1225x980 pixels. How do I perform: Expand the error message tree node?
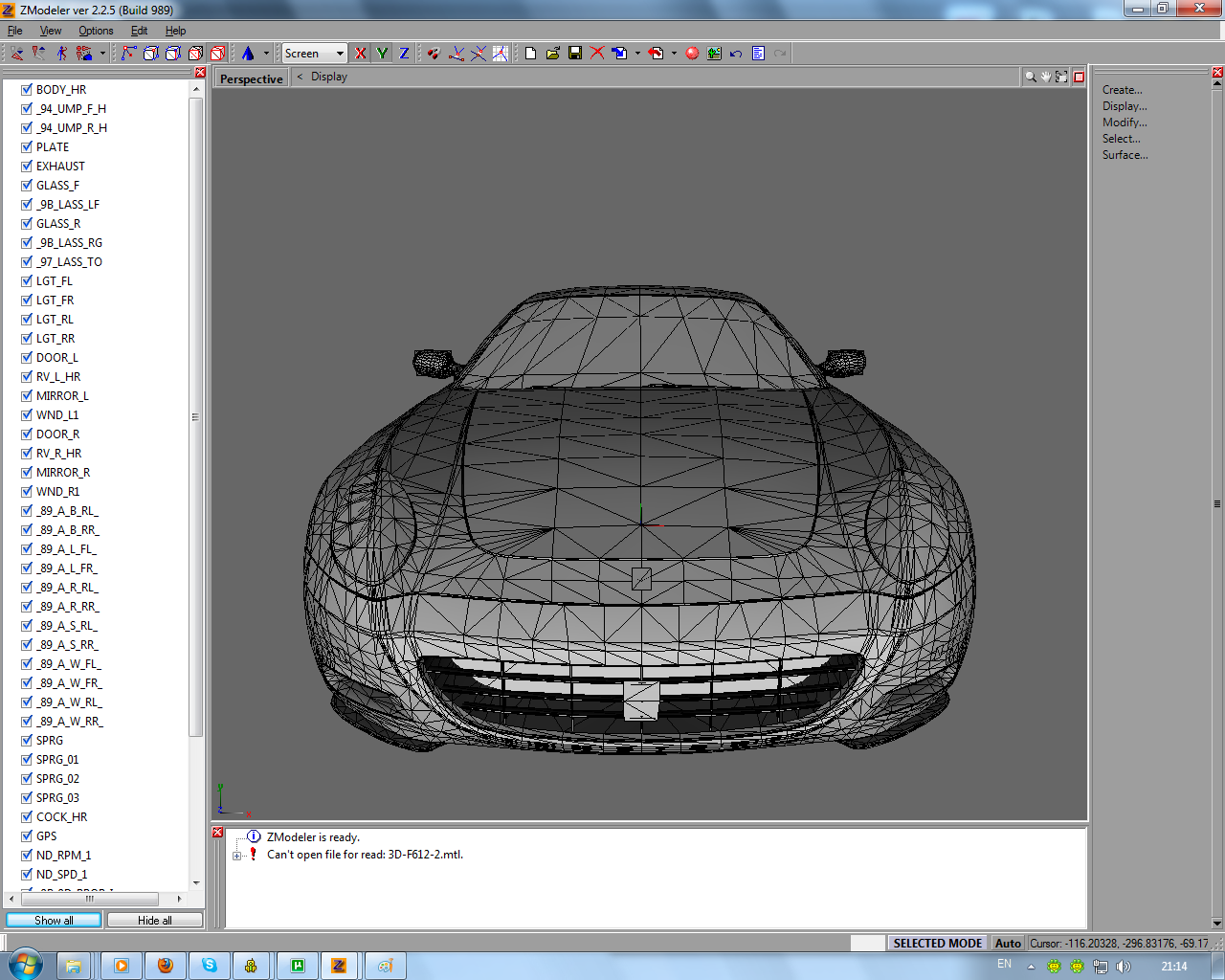tap(236, 856)
